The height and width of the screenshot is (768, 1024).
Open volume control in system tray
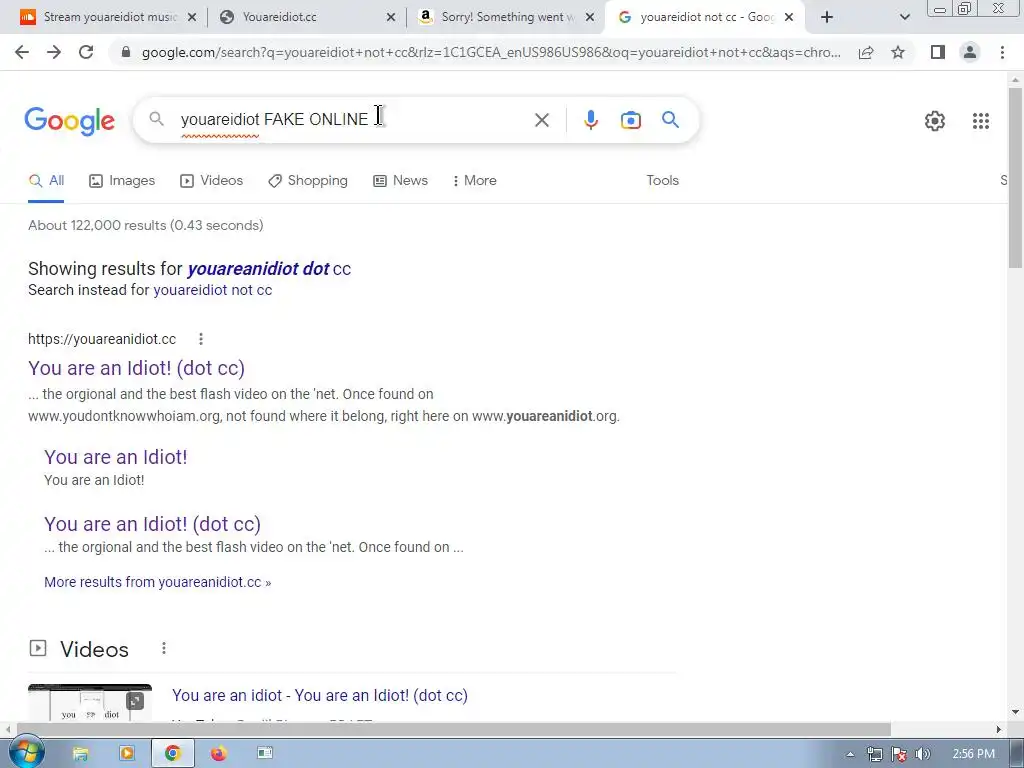pos(923,754)
